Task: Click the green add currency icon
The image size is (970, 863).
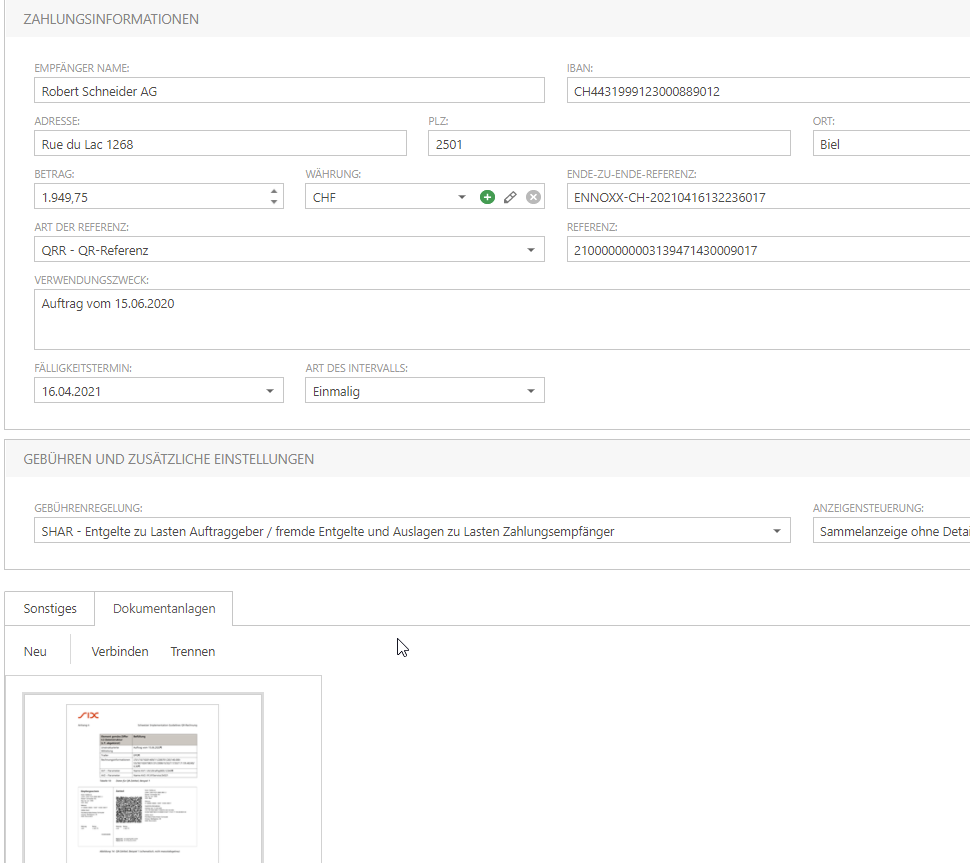Action: pos(487,197)
